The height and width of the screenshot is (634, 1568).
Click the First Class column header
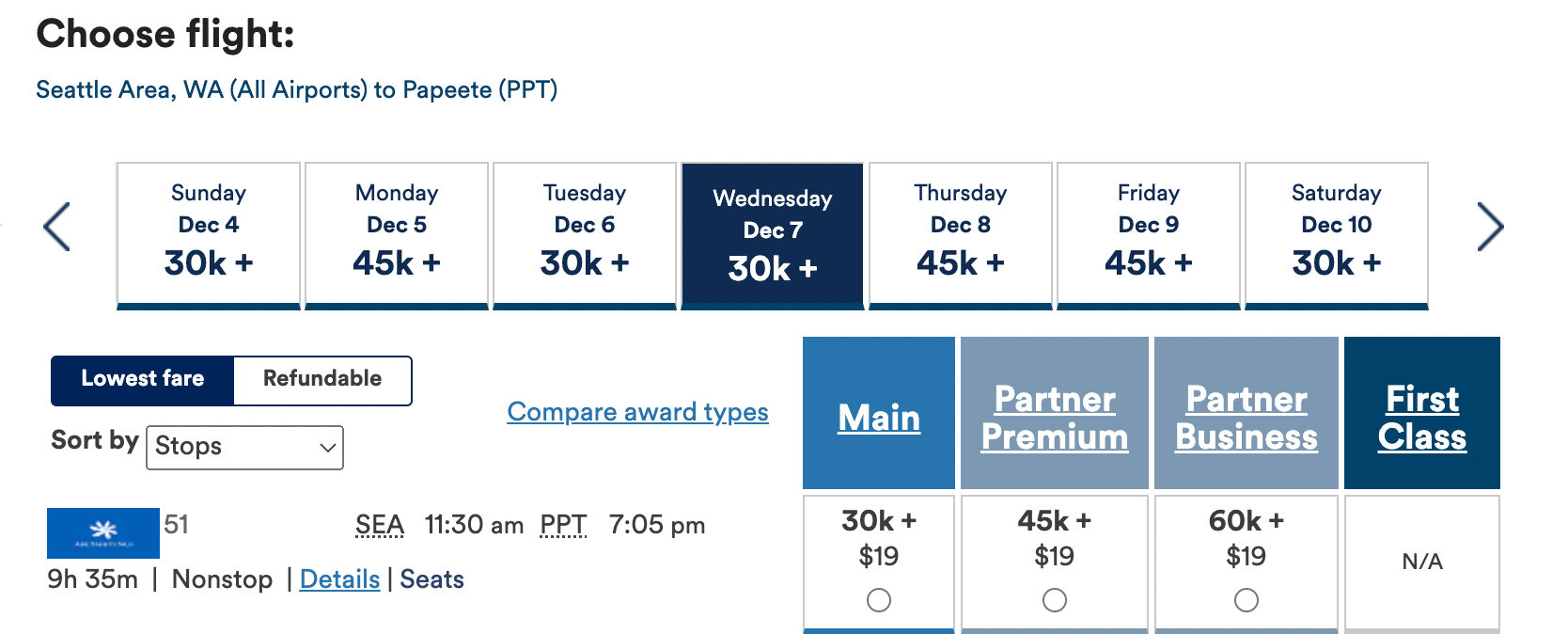tap(1422, 418)
